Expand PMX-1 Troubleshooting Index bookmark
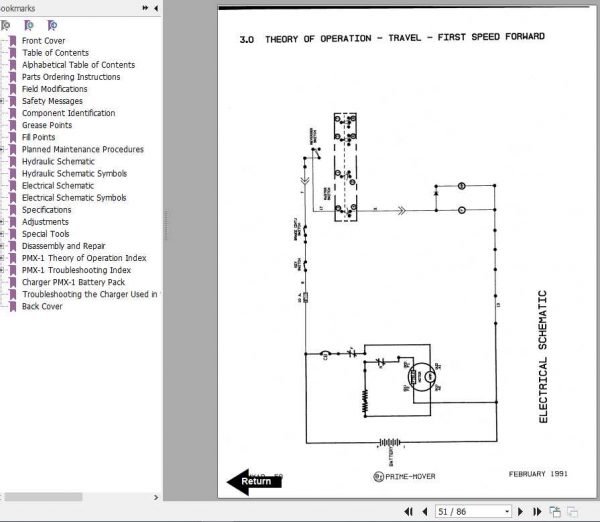The image size is (600, 522). (x=2, y=270)
